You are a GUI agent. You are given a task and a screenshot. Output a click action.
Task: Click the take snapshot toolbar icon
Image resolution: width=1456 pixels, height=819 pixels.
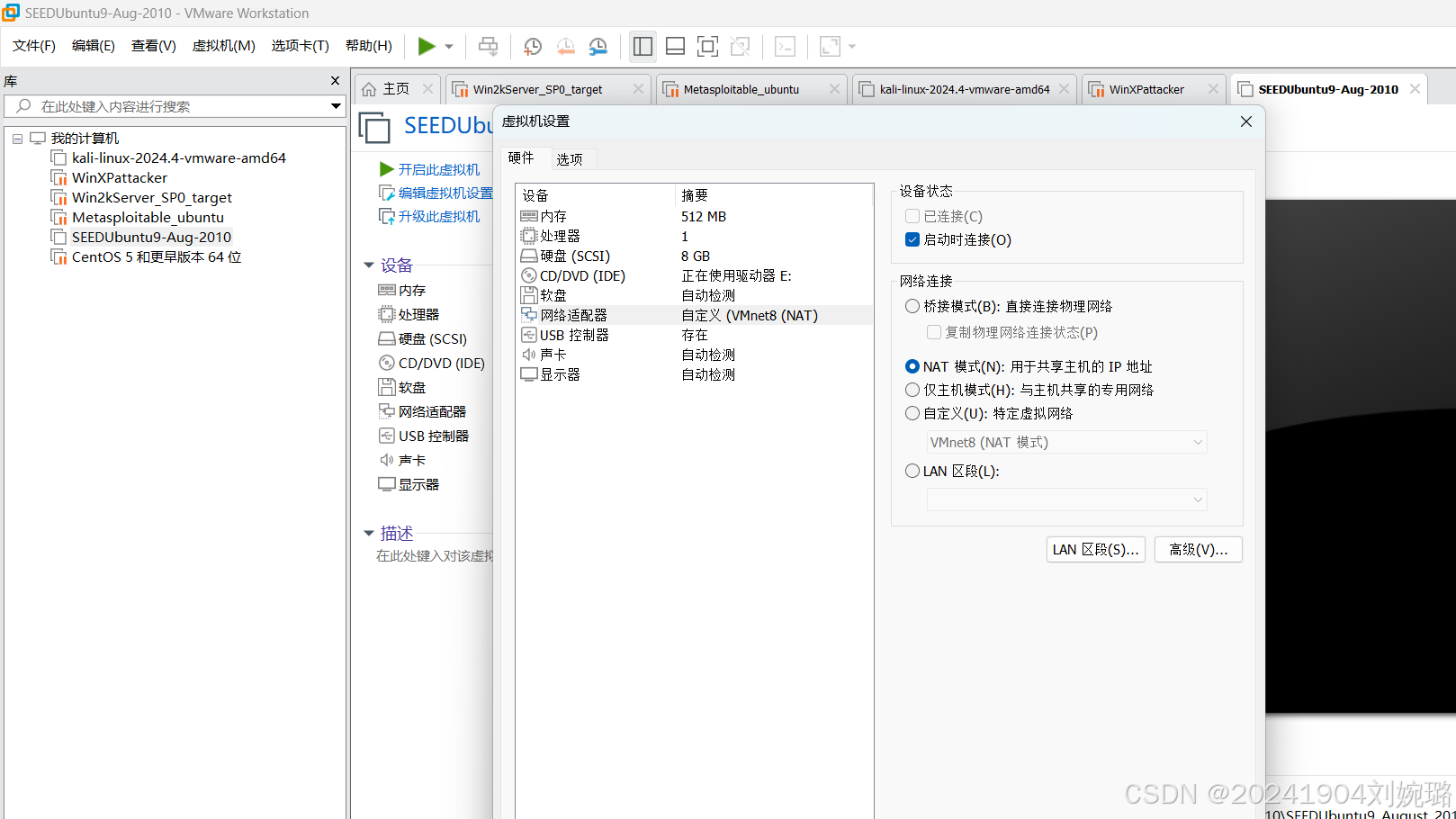(533, 46)
